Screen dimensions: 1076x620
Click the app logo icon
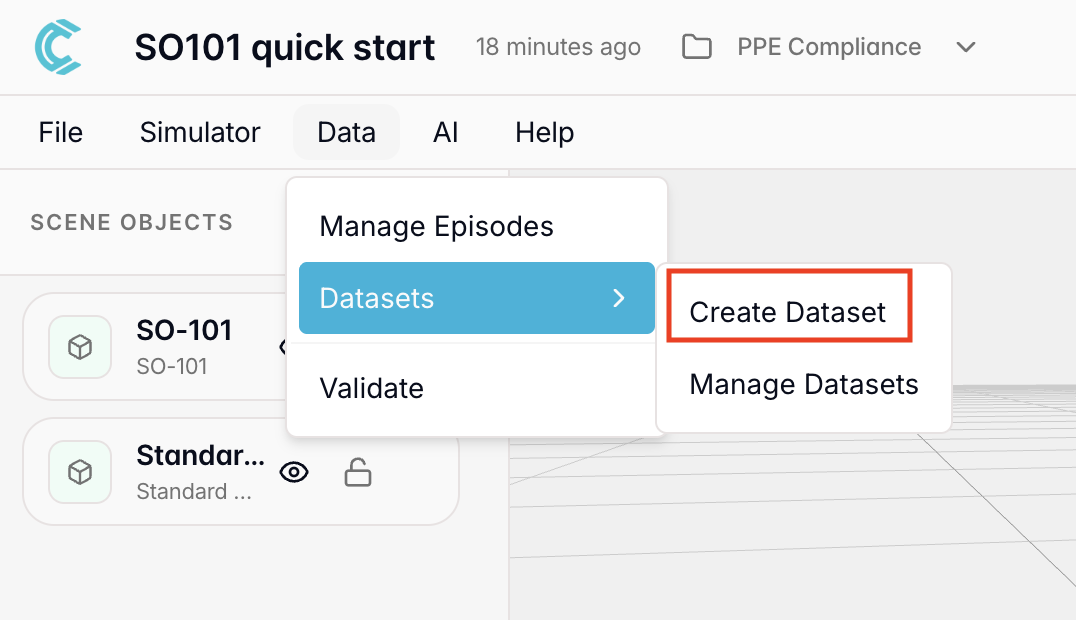coord(57,47)
